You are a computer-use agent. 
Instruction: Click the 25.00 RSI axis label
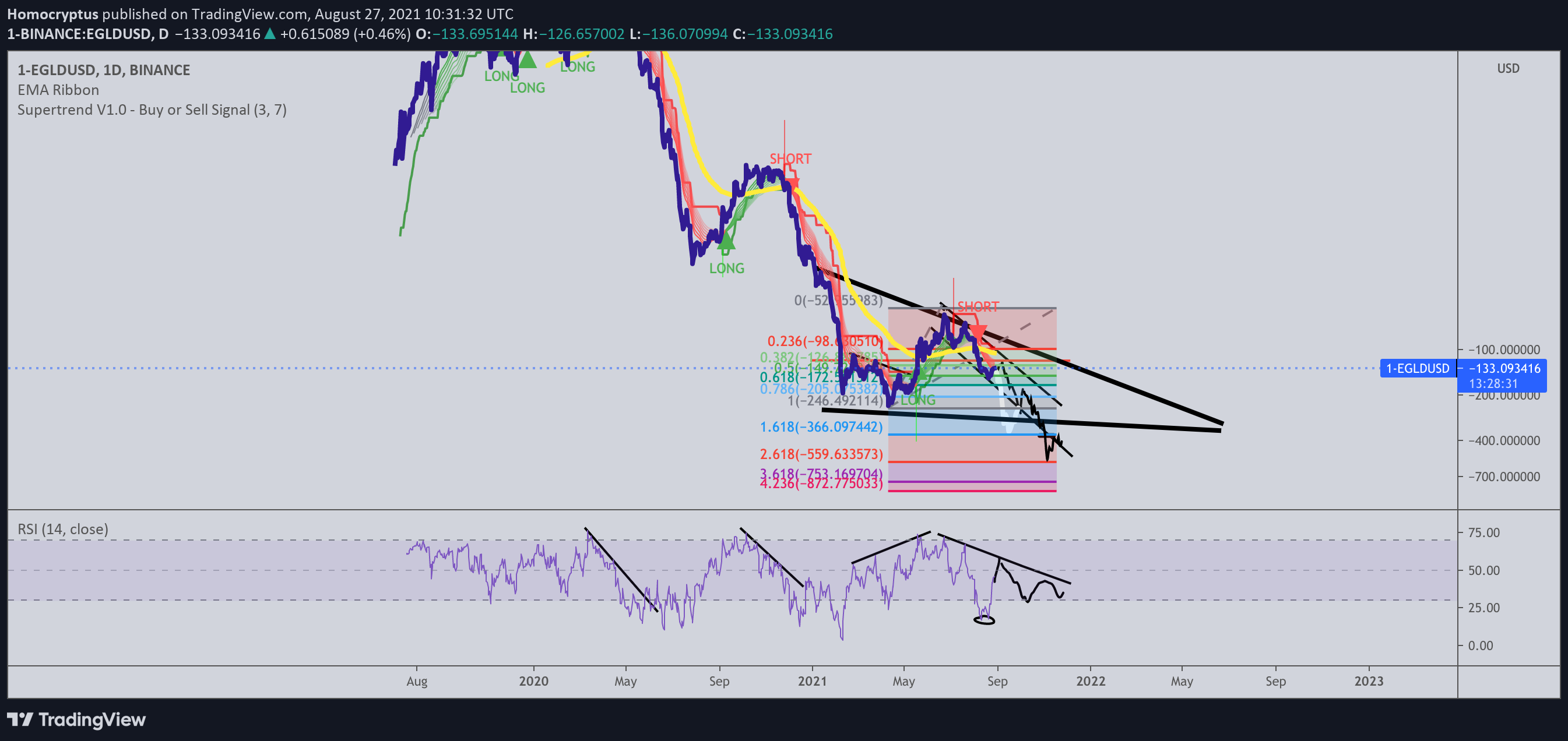pyautogui.click(x=1483, y=607)
